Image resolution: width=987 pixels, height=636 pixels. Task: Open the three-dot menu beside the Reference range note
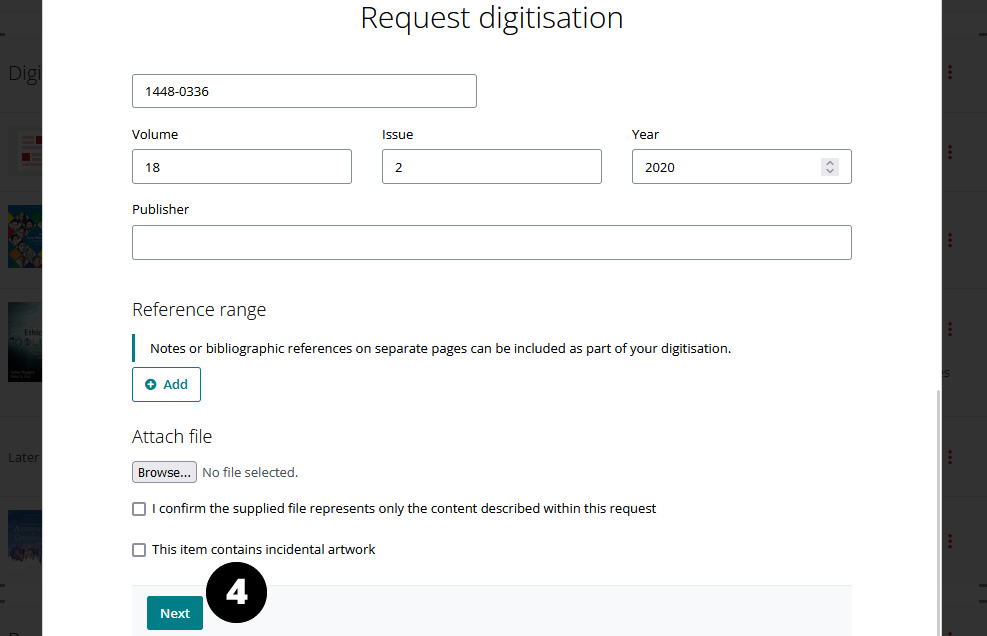(949, 329)
